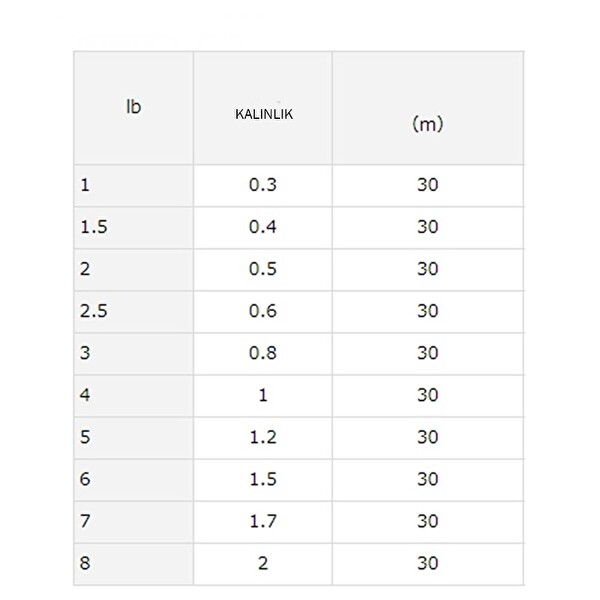Select the 0.3 thickness cell
Screen dimensions: 600x600
pyautogui.click(x=263, y=185)
